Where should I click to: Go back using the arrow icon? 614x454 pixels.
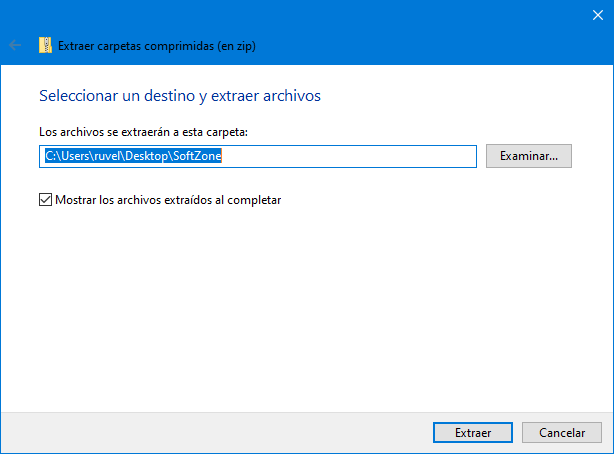[14, 45]
